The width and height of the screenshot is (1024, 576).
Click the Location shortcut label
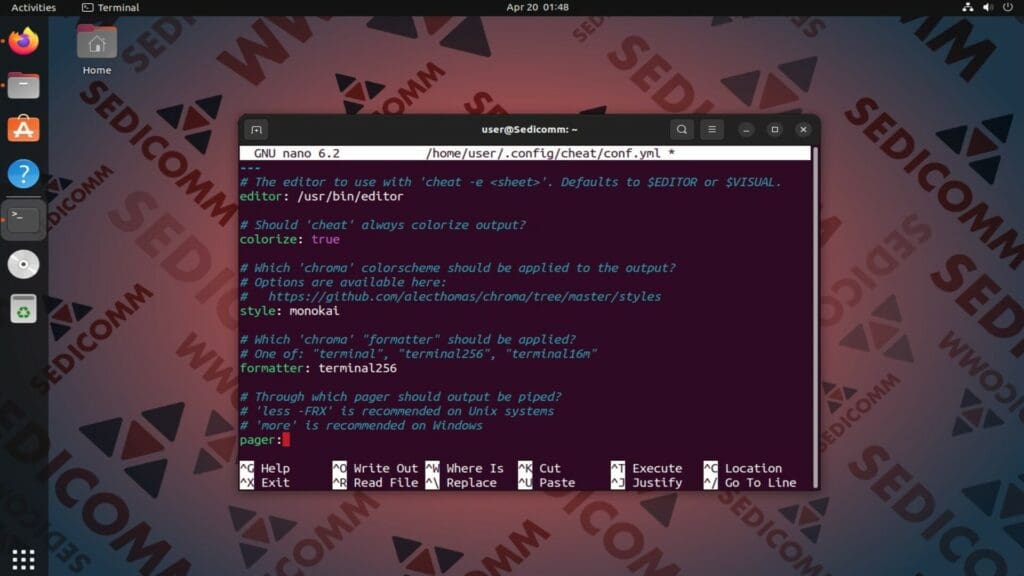[x=753, y=468]
